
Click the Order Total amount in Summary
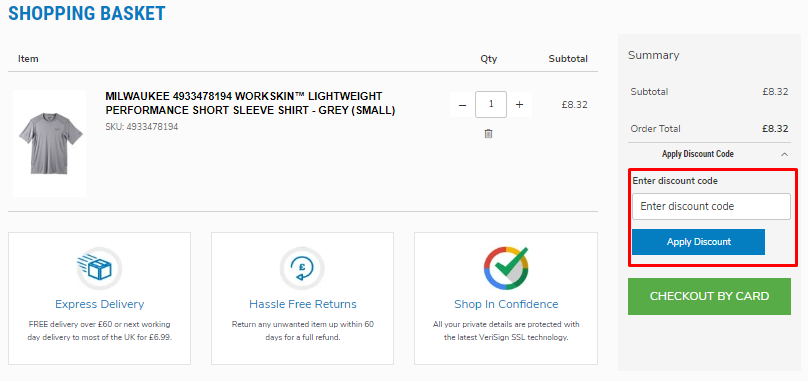[775, 129]
